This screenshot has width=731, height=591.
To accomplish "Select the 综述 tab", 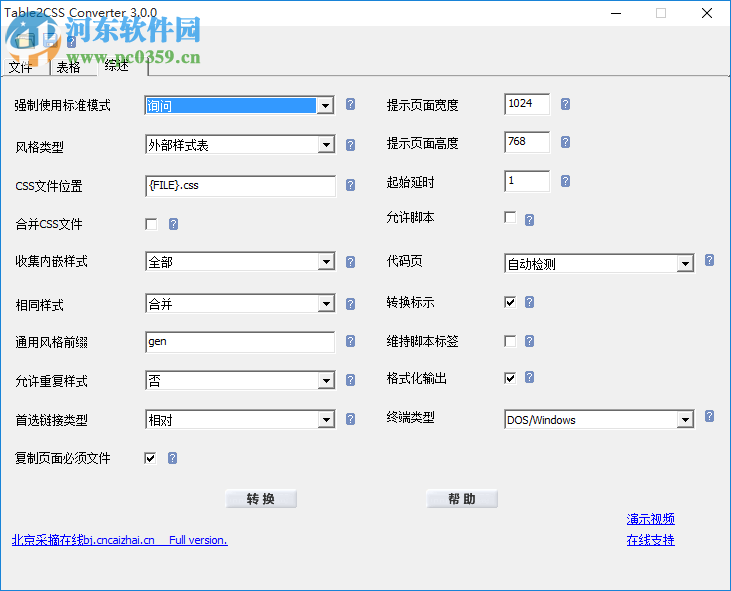I will [x=122, y=66].
